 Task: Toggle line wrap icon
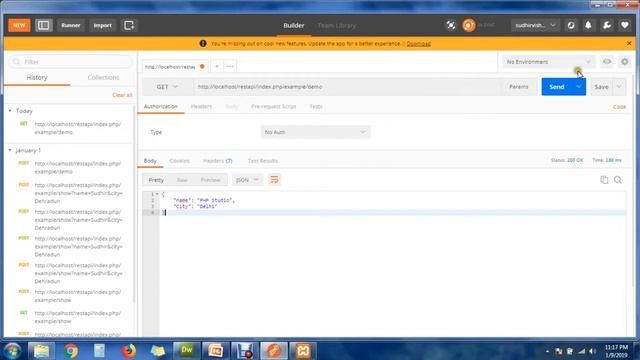[274, 180]
